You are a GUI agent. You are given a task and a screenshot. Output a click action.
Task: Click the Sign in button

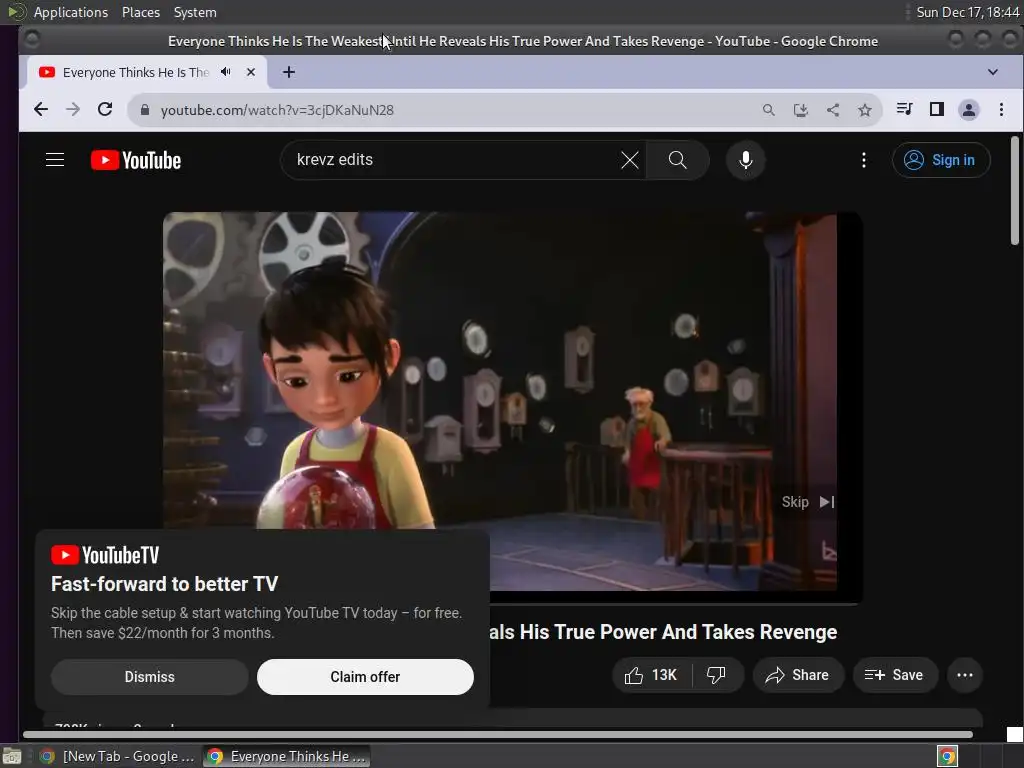(x=940, y=160)
